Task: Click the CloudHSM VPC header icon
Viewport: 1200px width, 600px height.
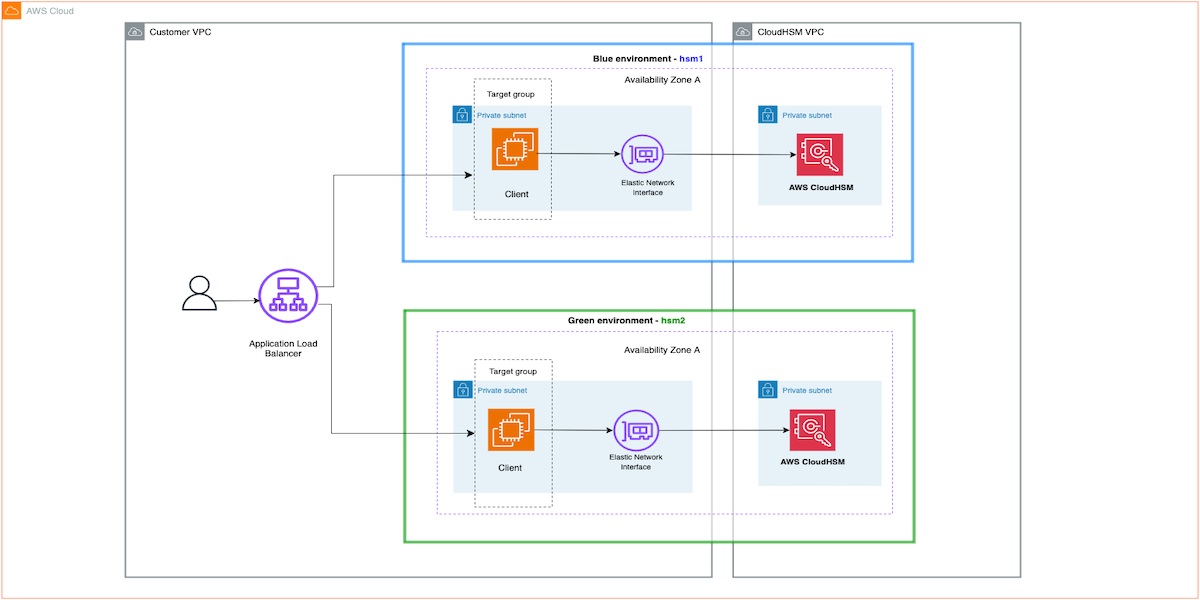Action: click(742, 31)
